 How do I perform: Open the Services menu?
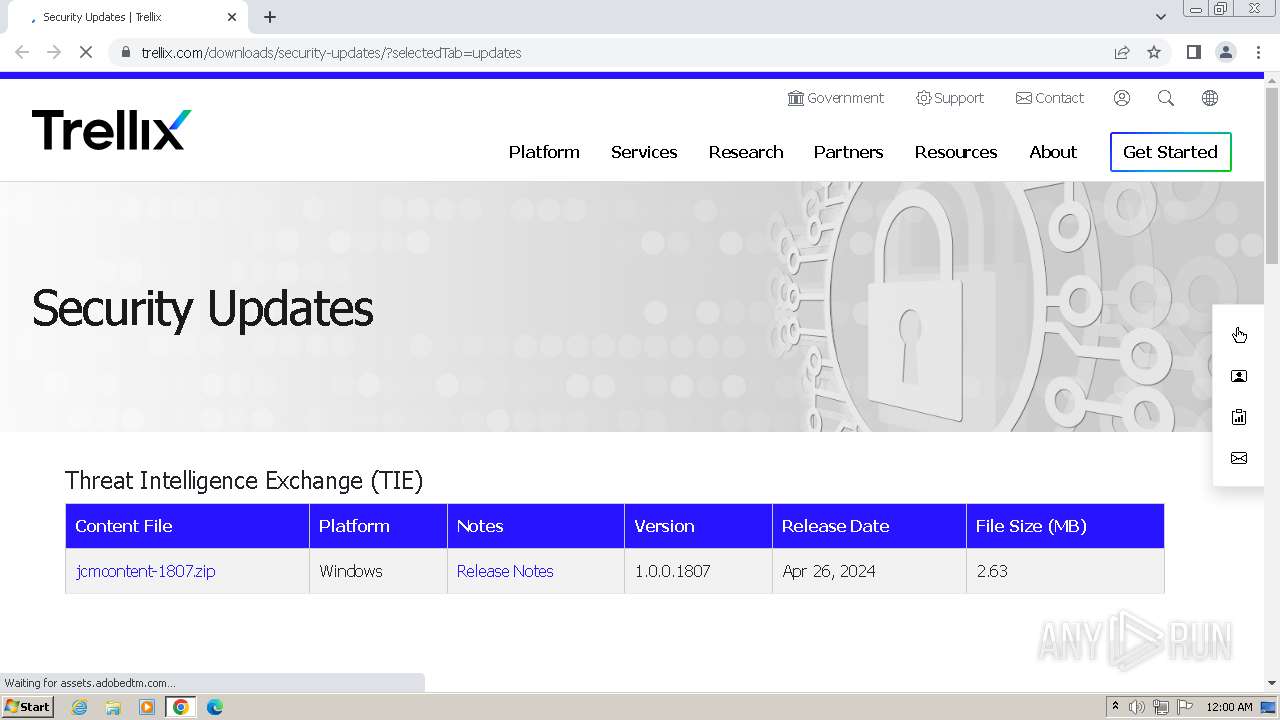(x=644, y=152)
